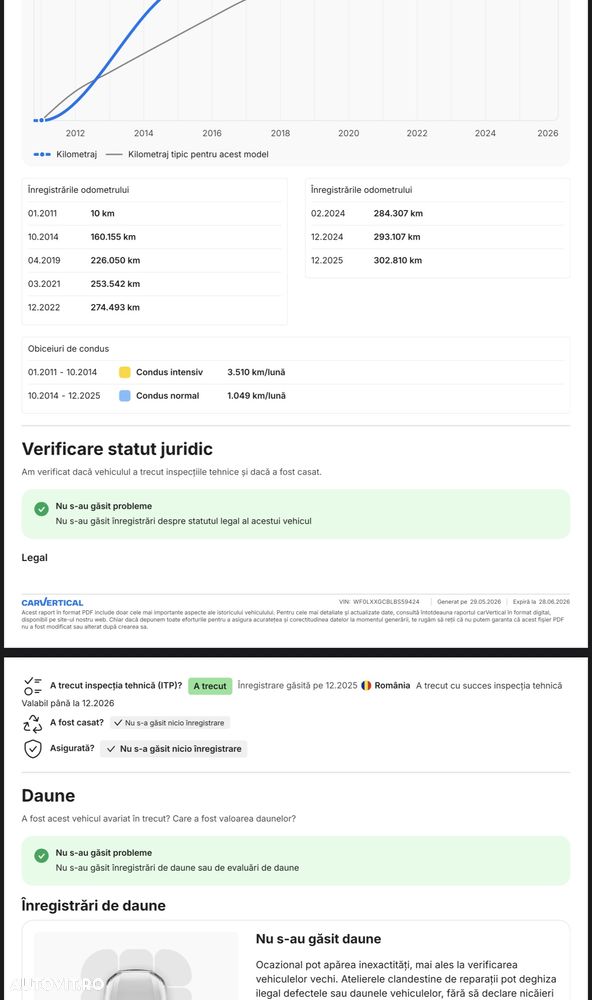This screenshot has width=592, height=1000.
Task: Click the green checkmark in Daune box
Action: [41, 856]
